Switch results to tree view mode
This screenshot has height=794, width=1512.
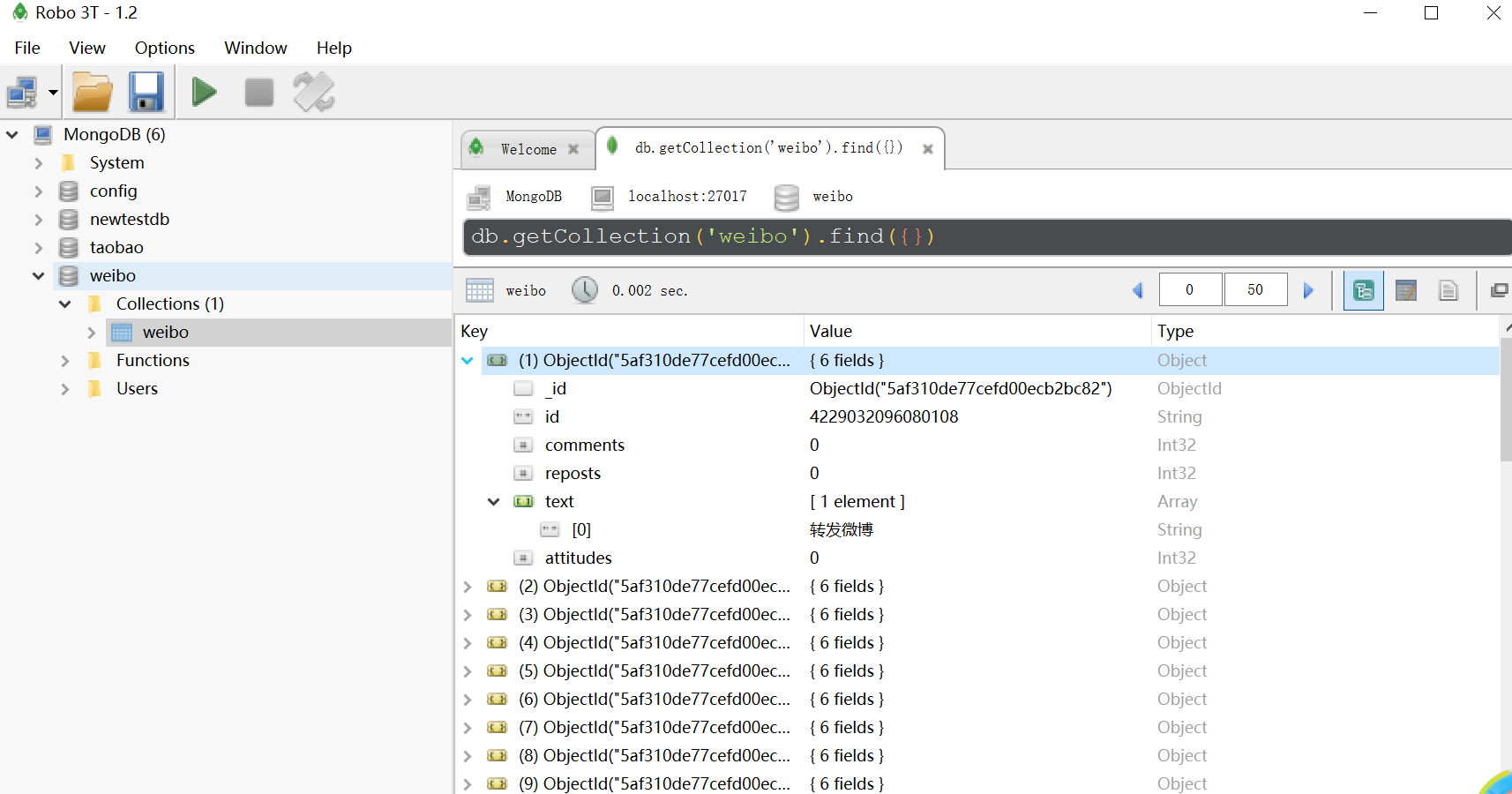pyautogui.click(x=1363, y=290)
